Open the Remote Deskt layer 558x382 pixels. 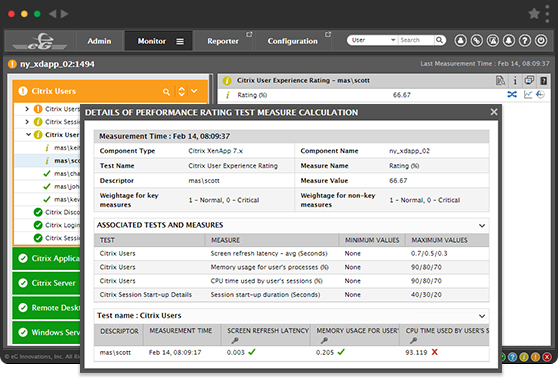pyautogui.click(x=46, y=308)
